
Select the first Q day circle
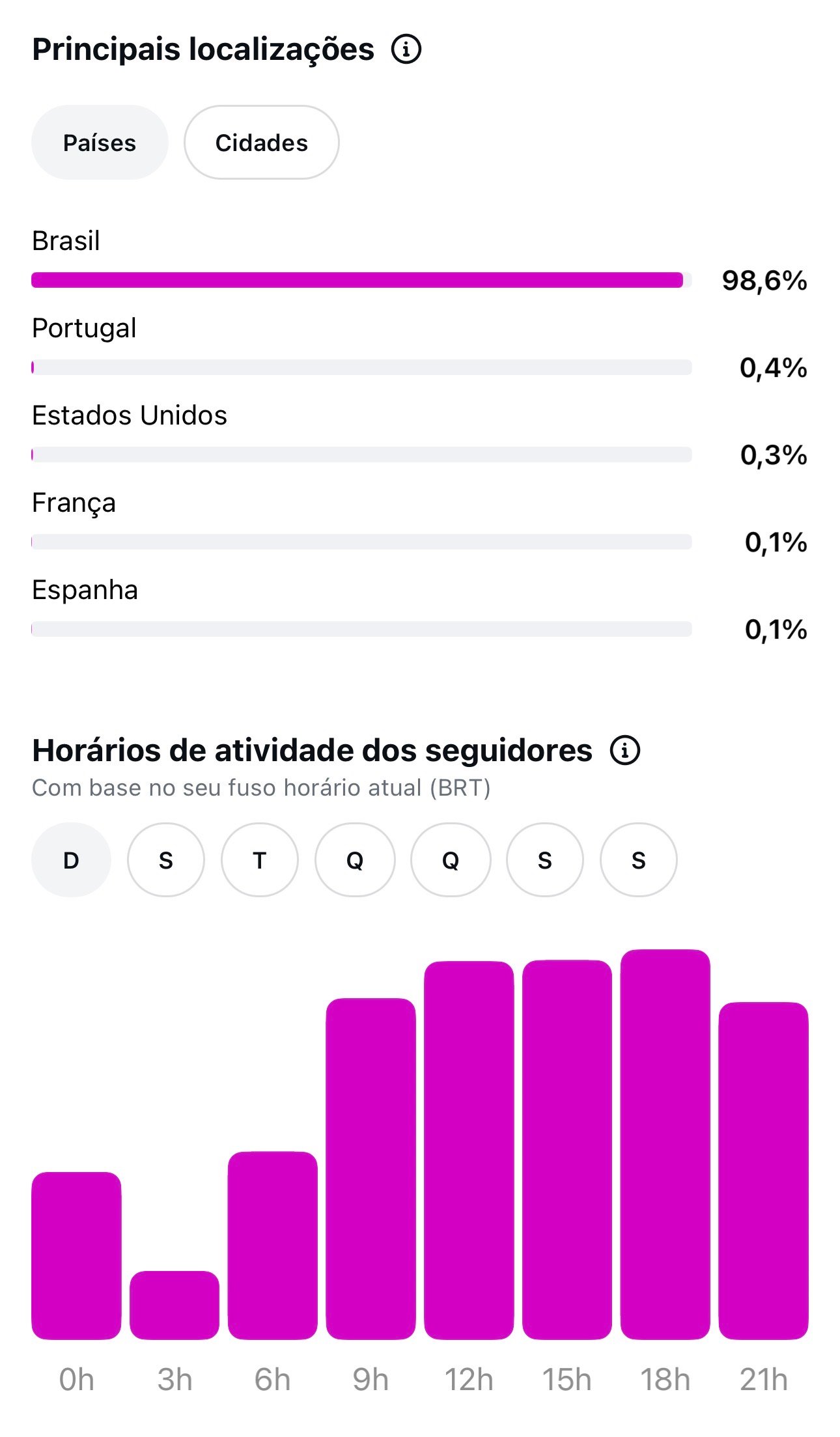pos(355,860)
